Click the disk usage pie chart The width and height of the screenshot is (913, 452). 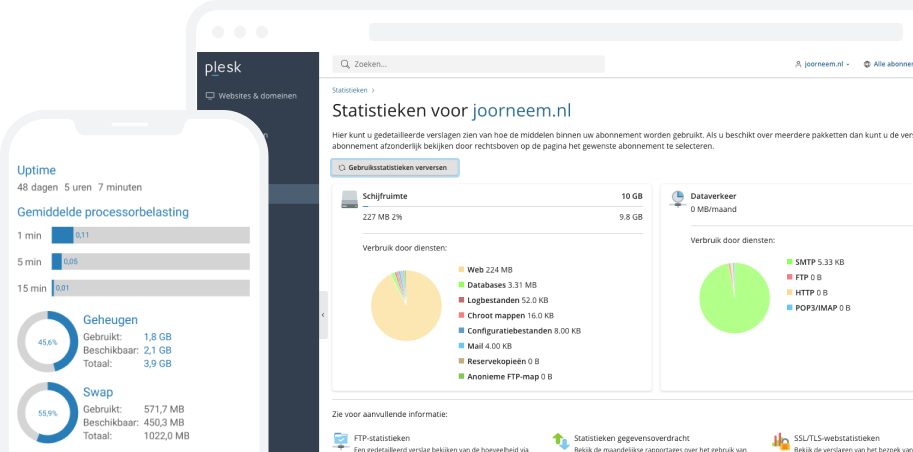[406, 304]
